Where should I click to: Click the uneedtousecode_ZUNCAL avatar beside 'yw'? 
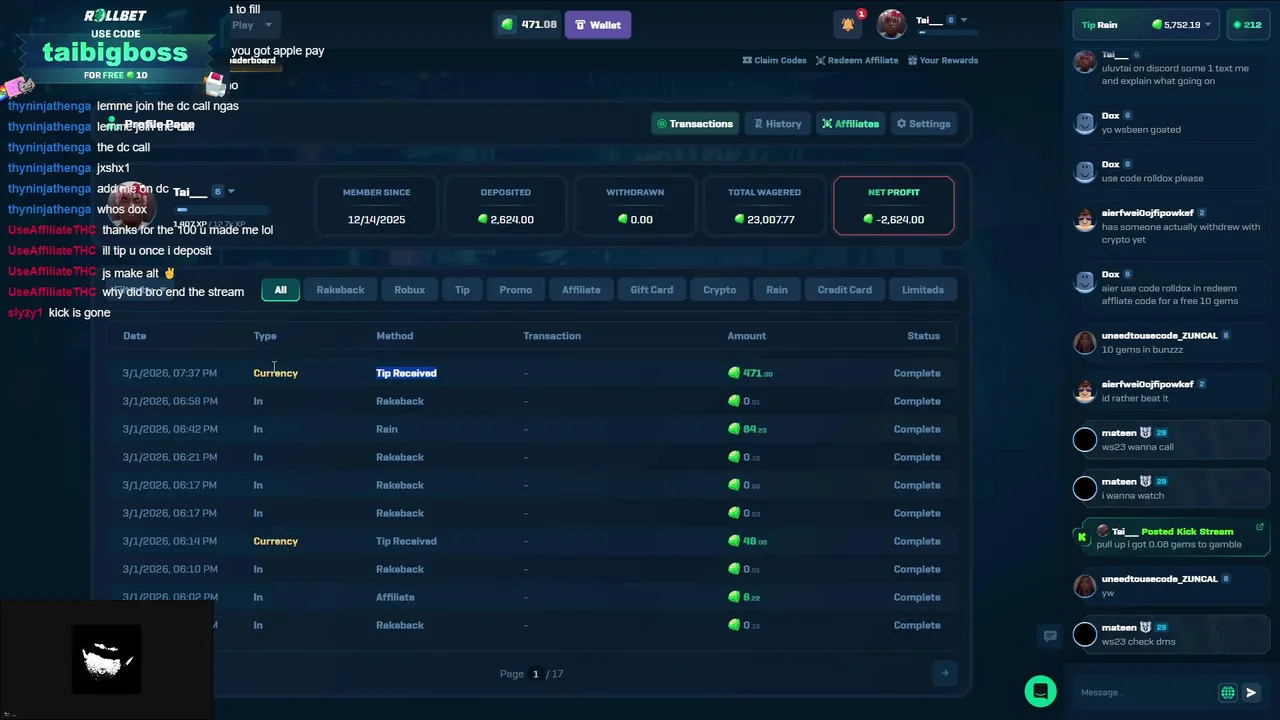(1085, 586)
